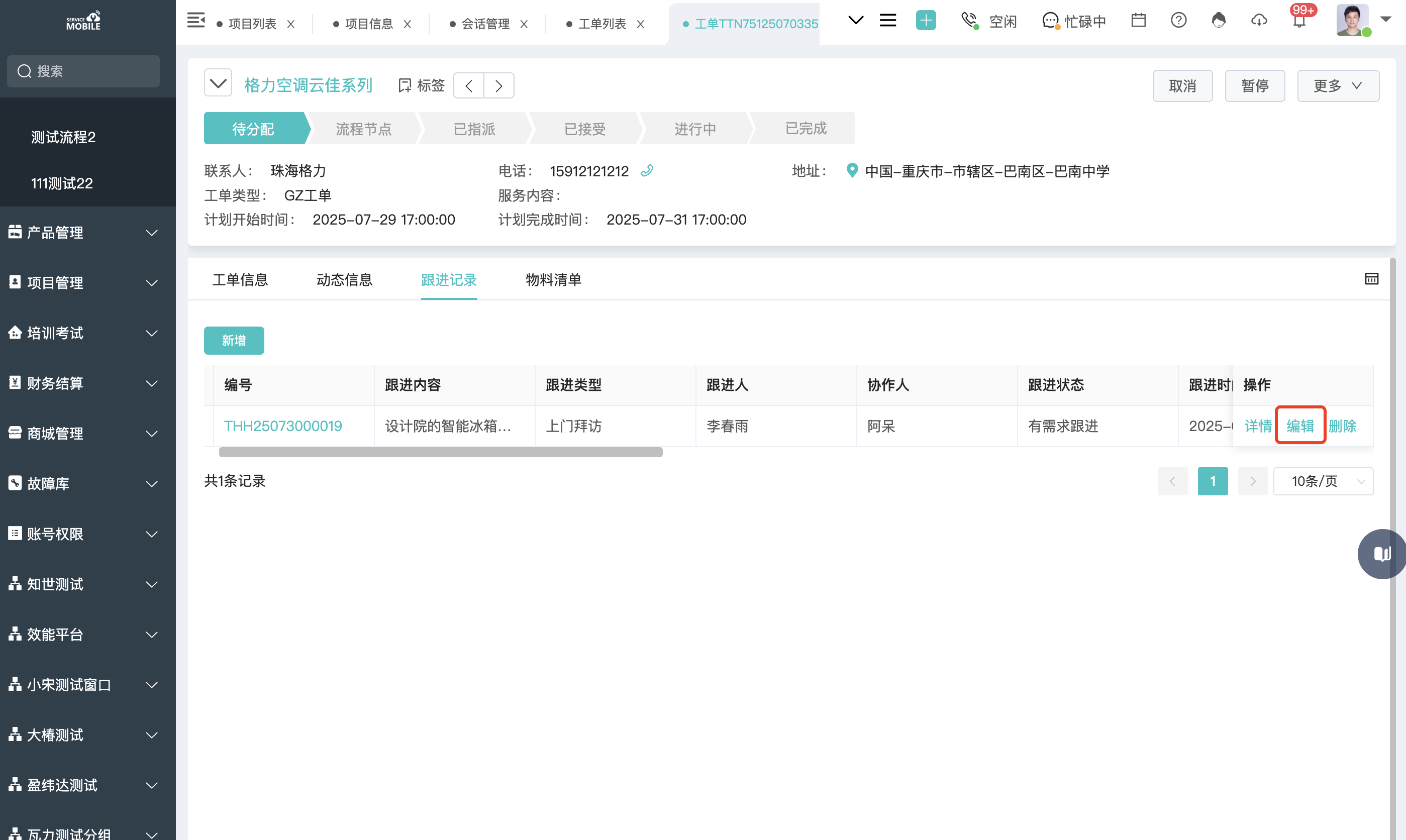Open the 动态信息 tab
This screenshot has width=1406, height=840.
344,280
